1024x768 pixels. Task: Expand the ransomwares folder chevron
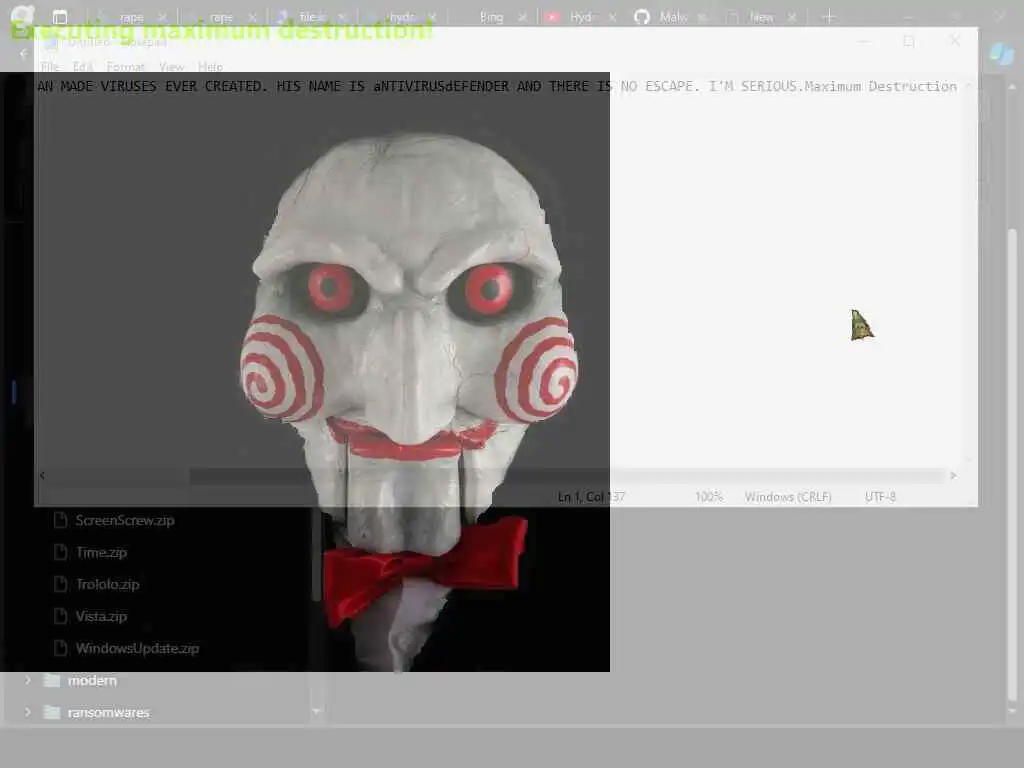(x=27, y=712)
